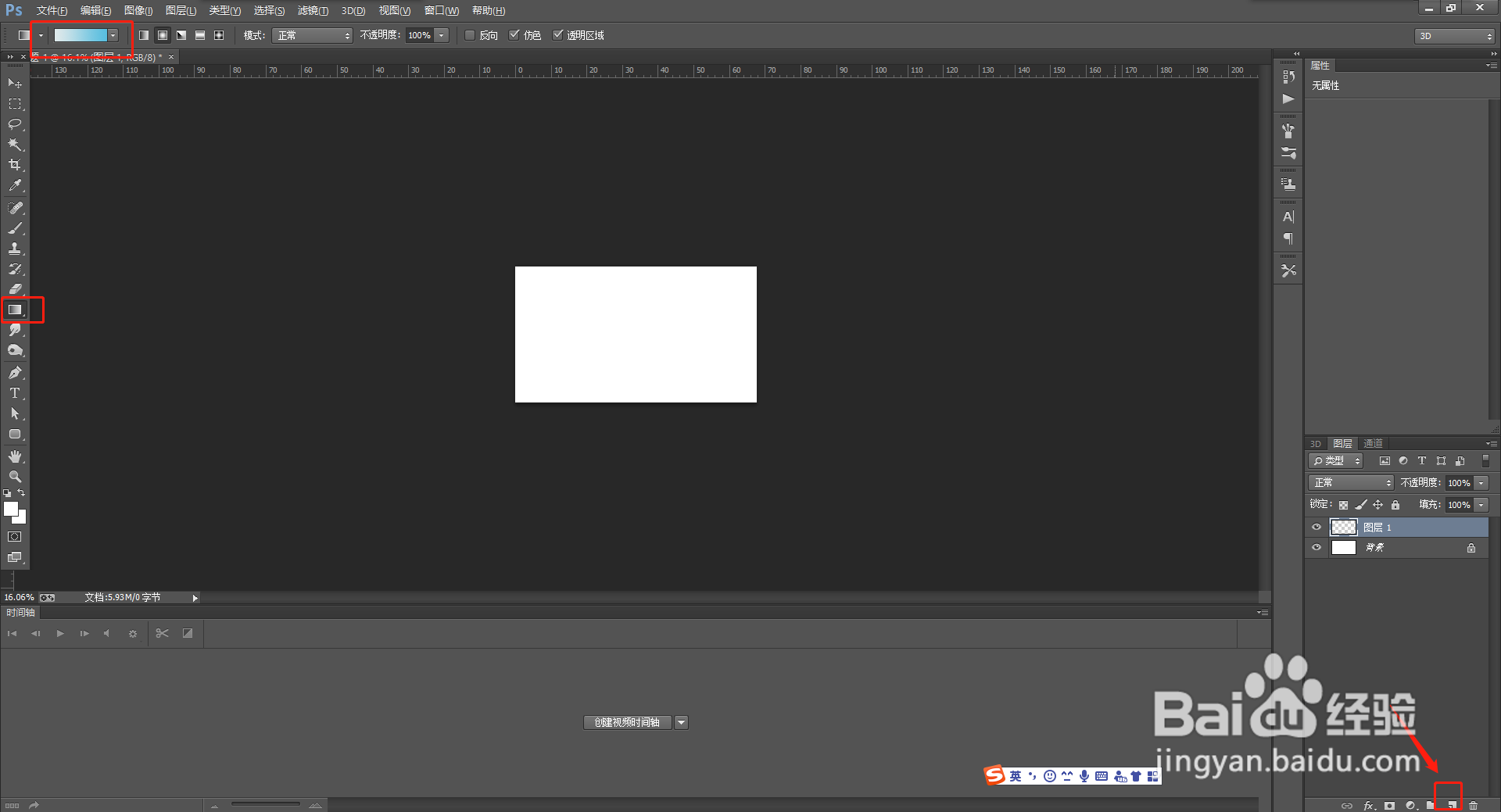Select the Crop tool
Viewport: 1501px width, 812px height.
[x=15, y=165]
